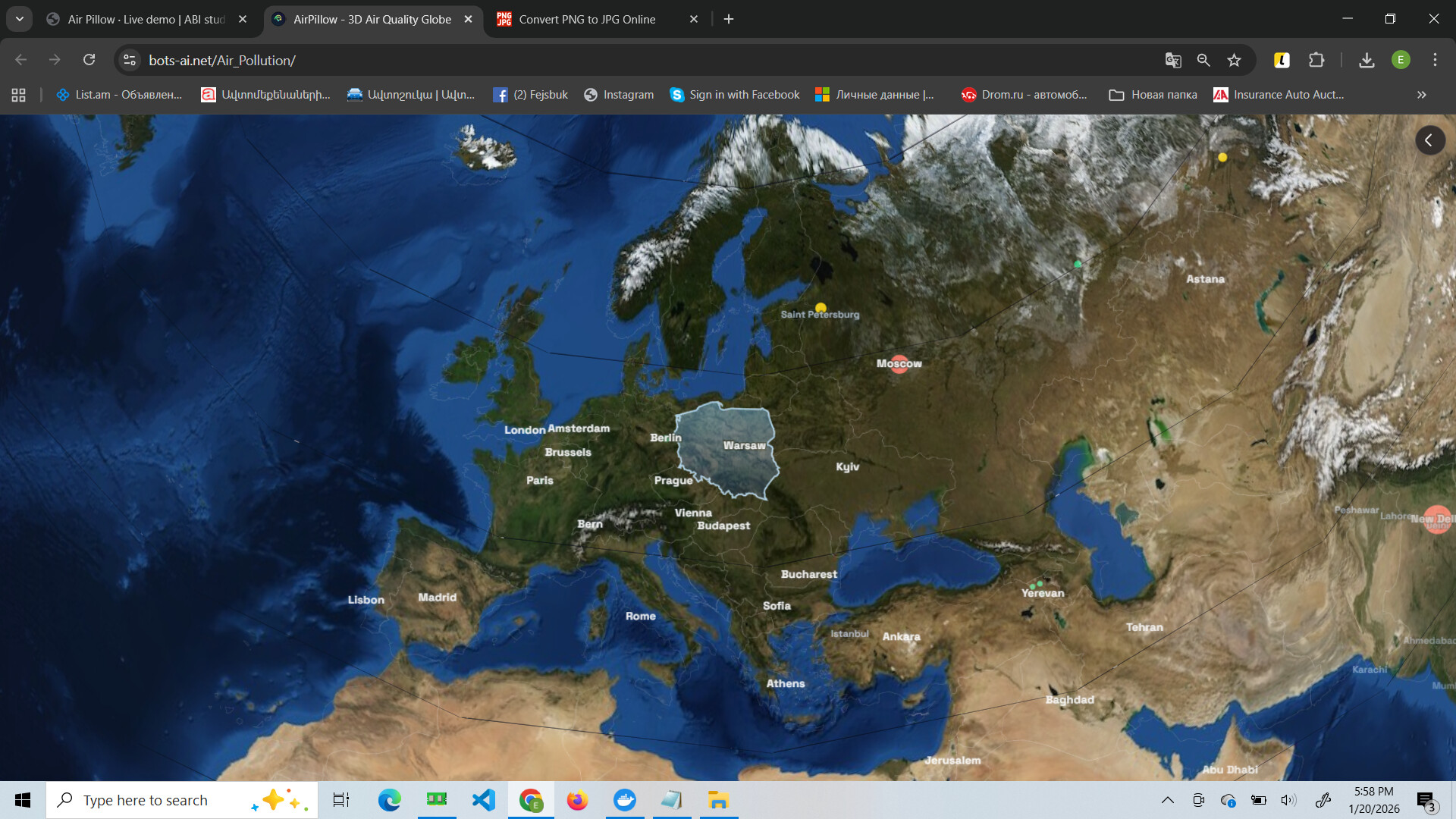Switch to Air Pillow Live demo tab
This screenshot has height=819, width=1456.
click(146, 20)
